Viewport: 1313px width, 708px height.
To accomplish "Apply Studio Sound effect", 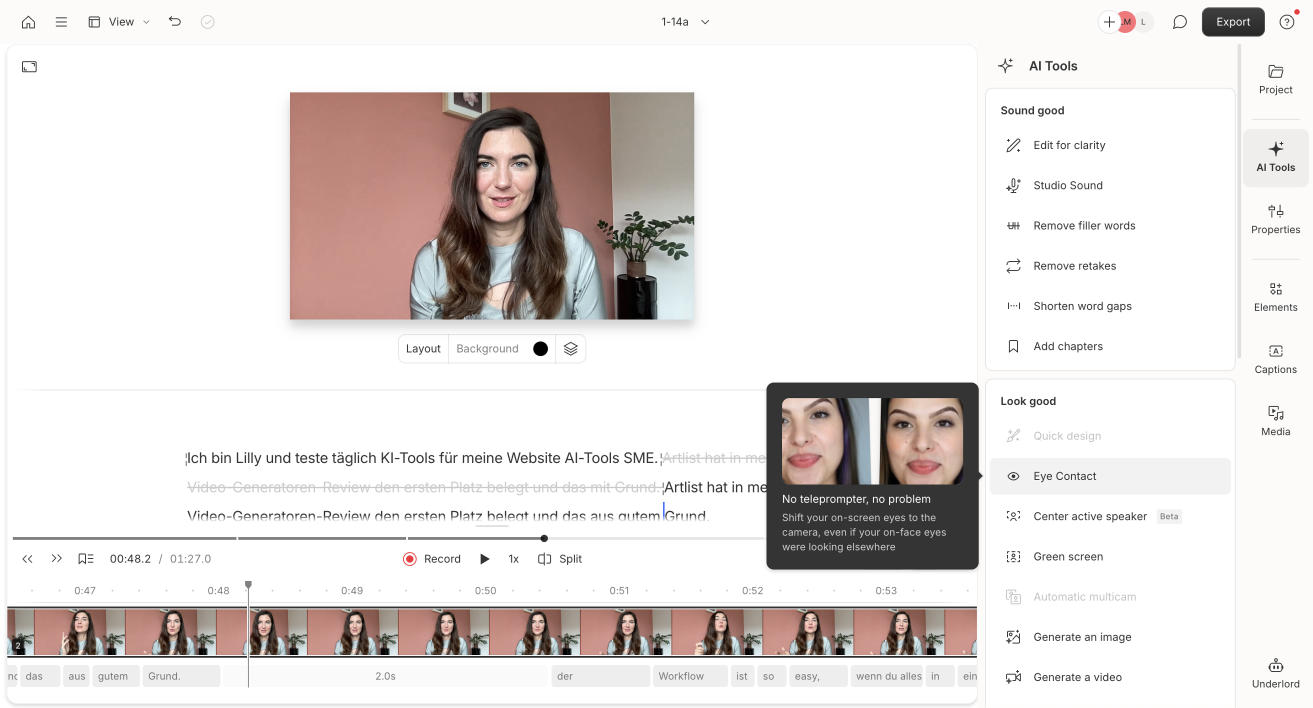I will point(1110,185).
